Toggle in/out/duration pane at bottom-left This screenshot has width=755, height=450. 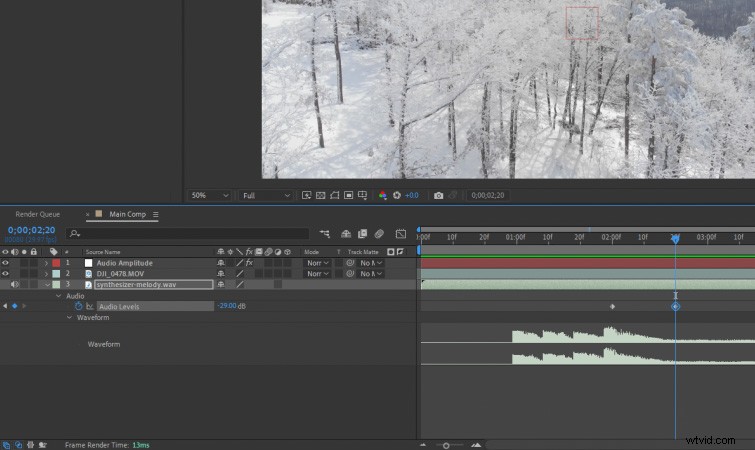pyautogui.click(x=30, y=445)
